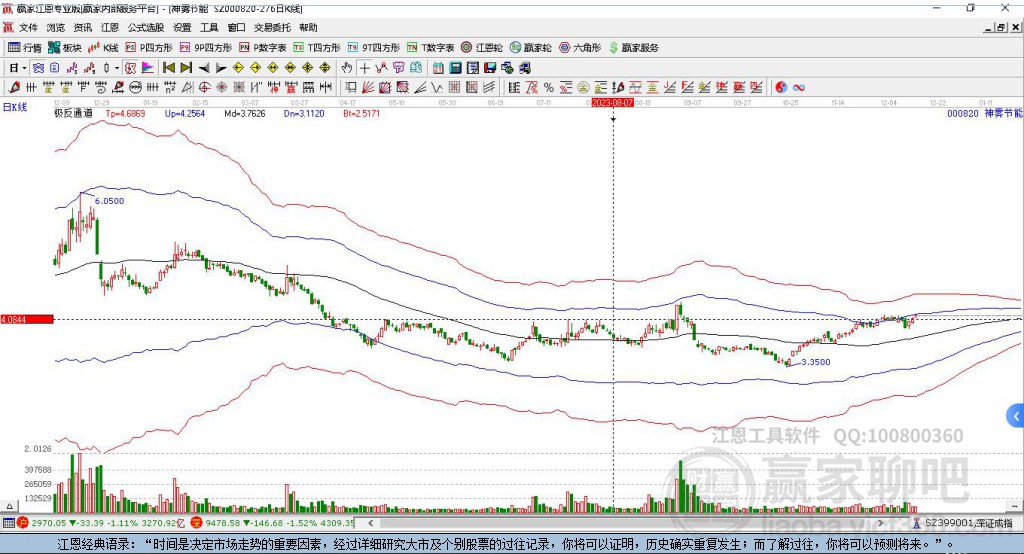This screenshot has height=554, width=1024.
Task: Click the 日K线 chart label
Action: pos(15,107)
